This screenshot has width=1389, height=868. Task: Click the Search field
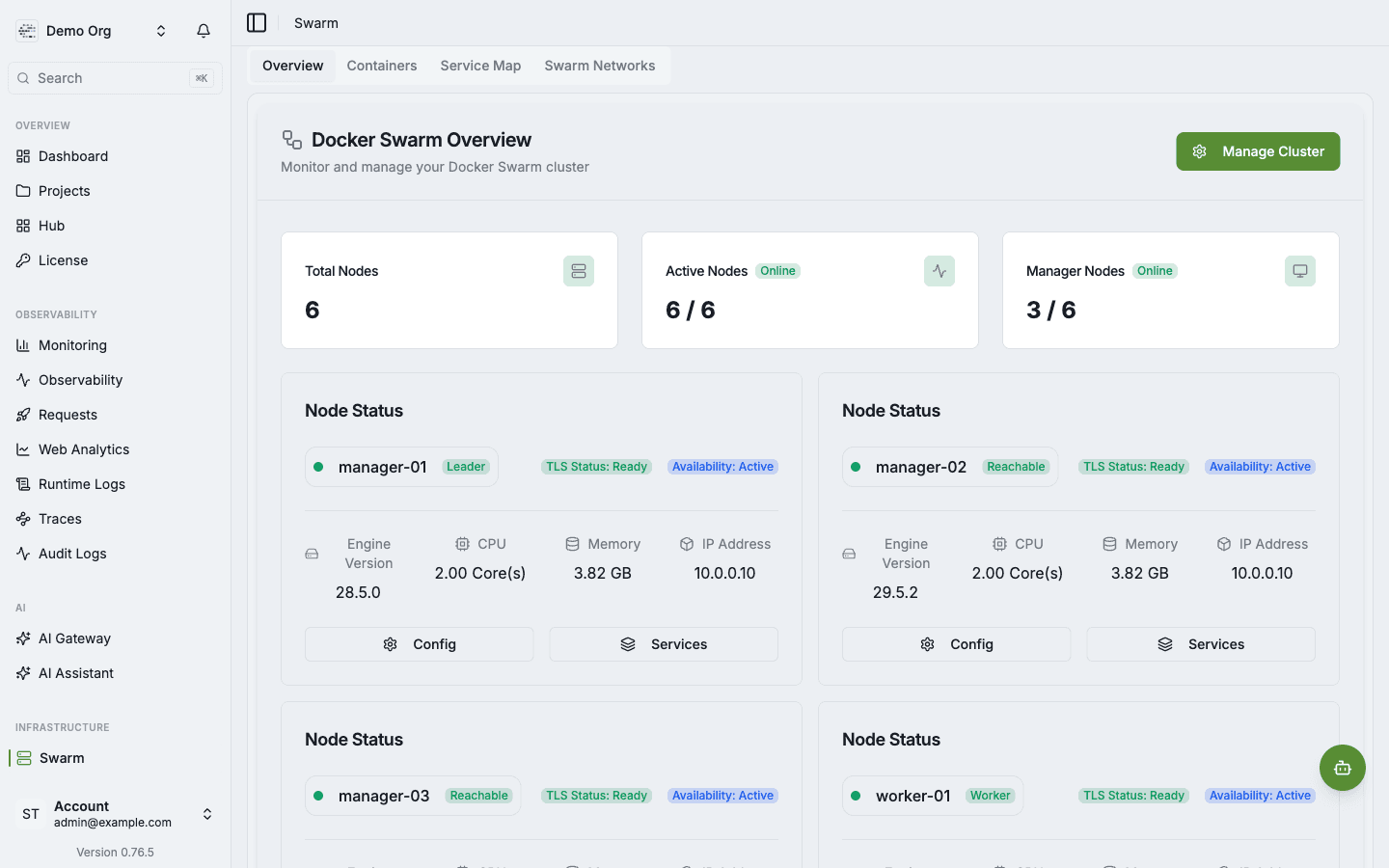[115, 78]
